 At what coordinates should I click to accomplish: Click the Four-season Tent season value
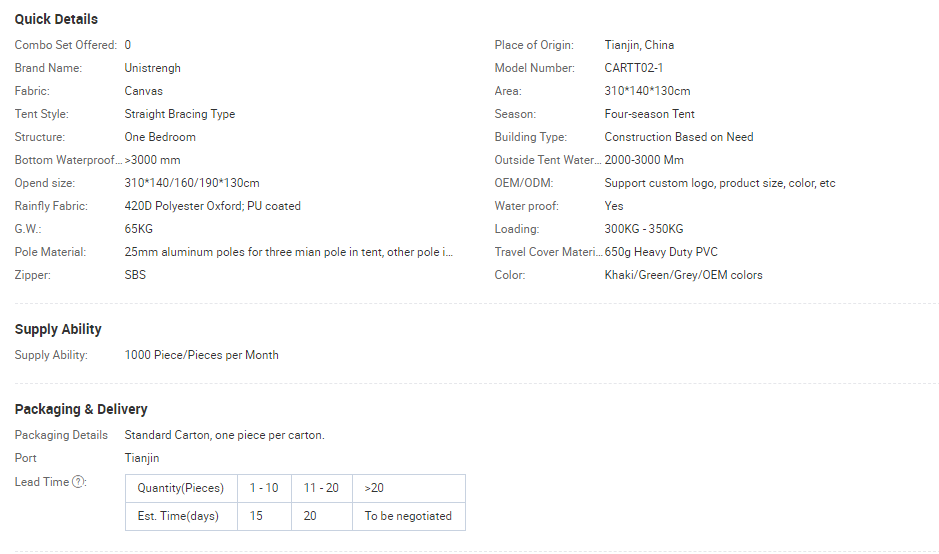pyautogui.click(x=649, y=114)
